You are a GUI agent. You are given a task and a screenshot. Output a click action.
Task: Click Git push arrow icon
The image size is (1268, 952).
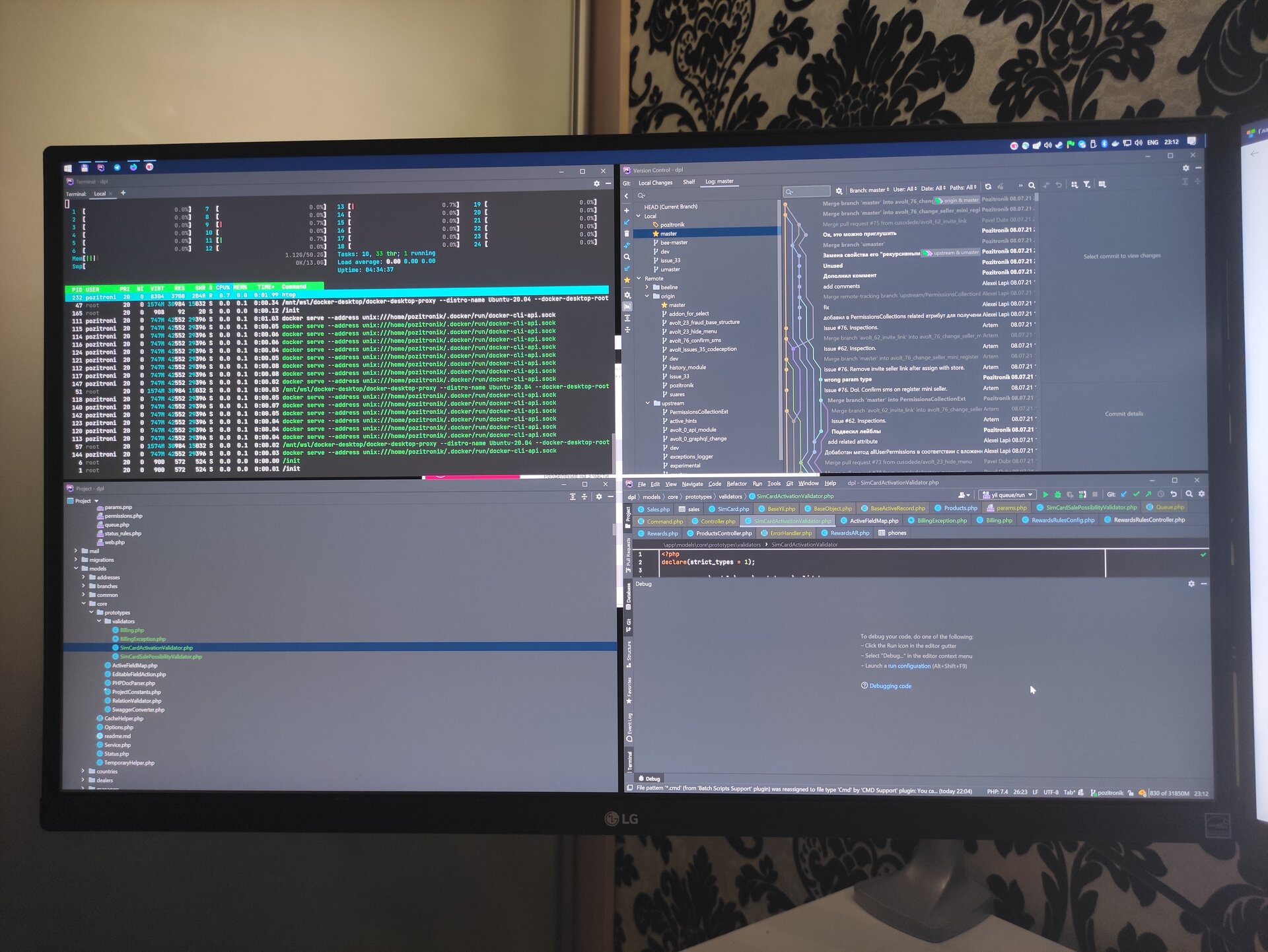click(1148, 494)
